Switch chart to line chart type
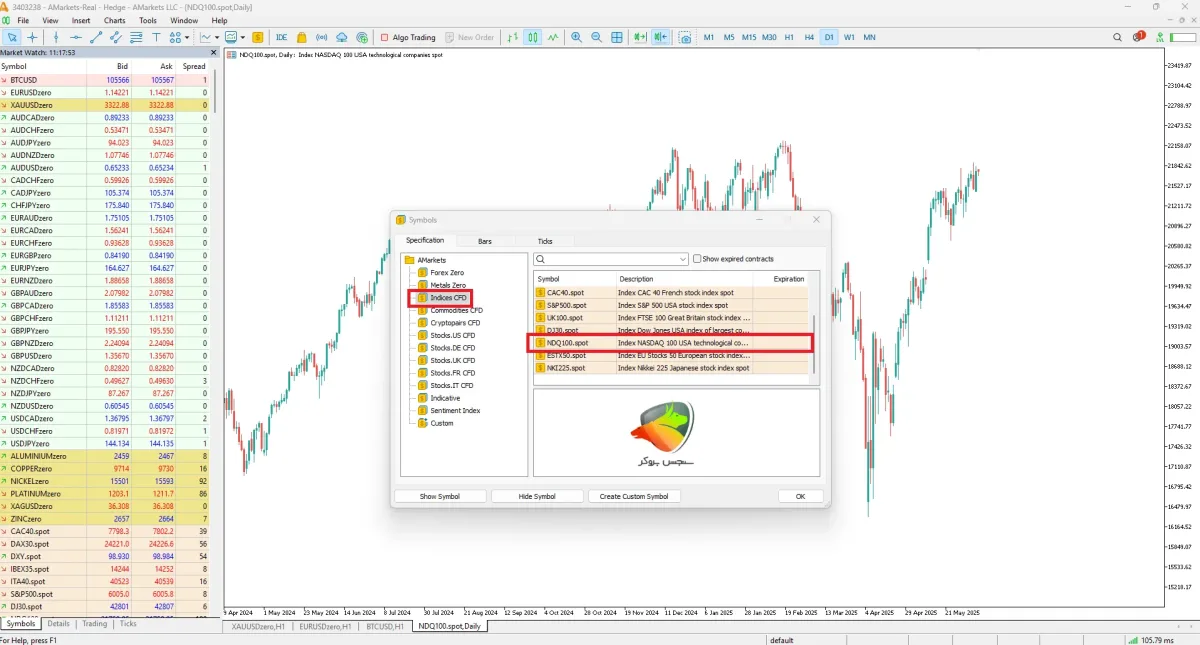Screen dimensions: 1200x645 pyautogui.click(x=553, y=37)
